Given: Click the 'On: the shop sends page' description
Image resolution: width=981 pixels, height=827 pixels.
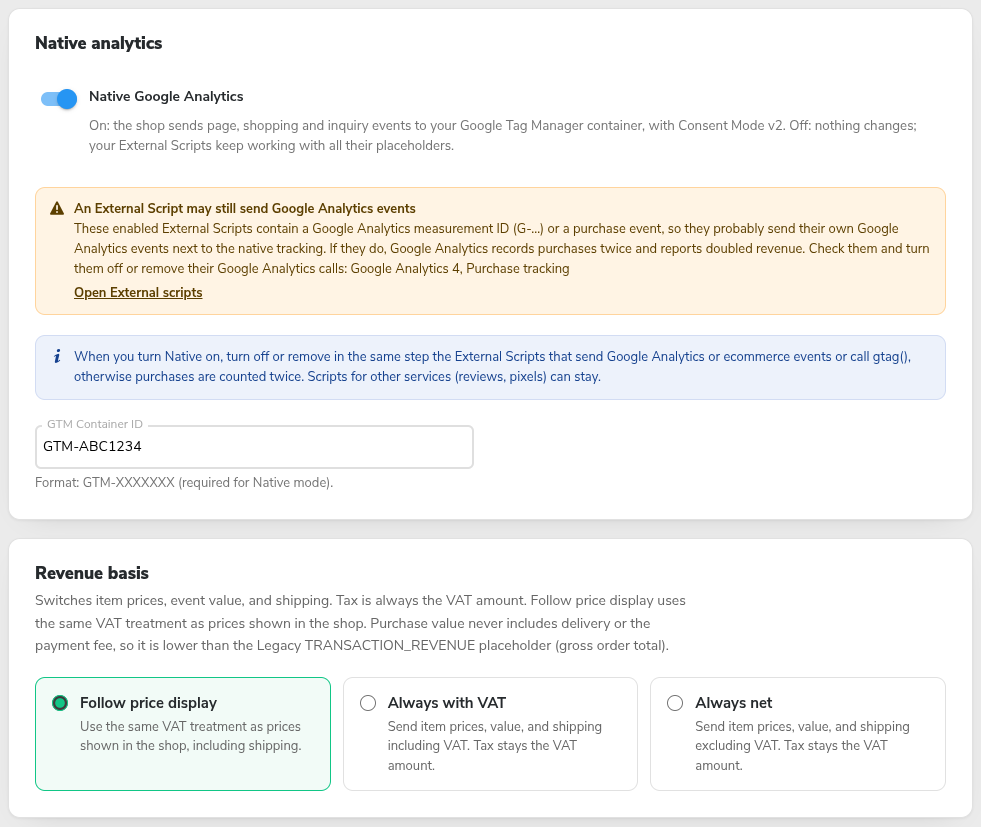Looking at the screenshot, I should 502,135.
